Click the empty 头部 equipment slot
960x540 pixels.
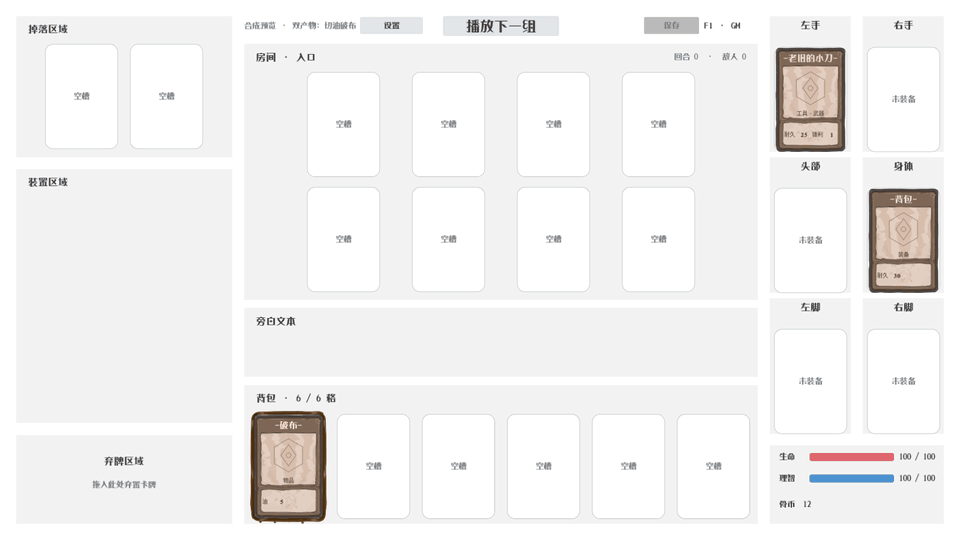coord(810,240)
